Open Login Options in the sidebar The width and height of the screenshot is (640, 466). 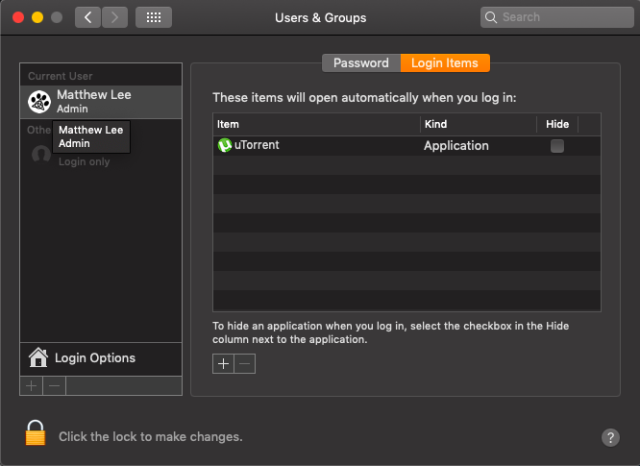tap(95, 358)
